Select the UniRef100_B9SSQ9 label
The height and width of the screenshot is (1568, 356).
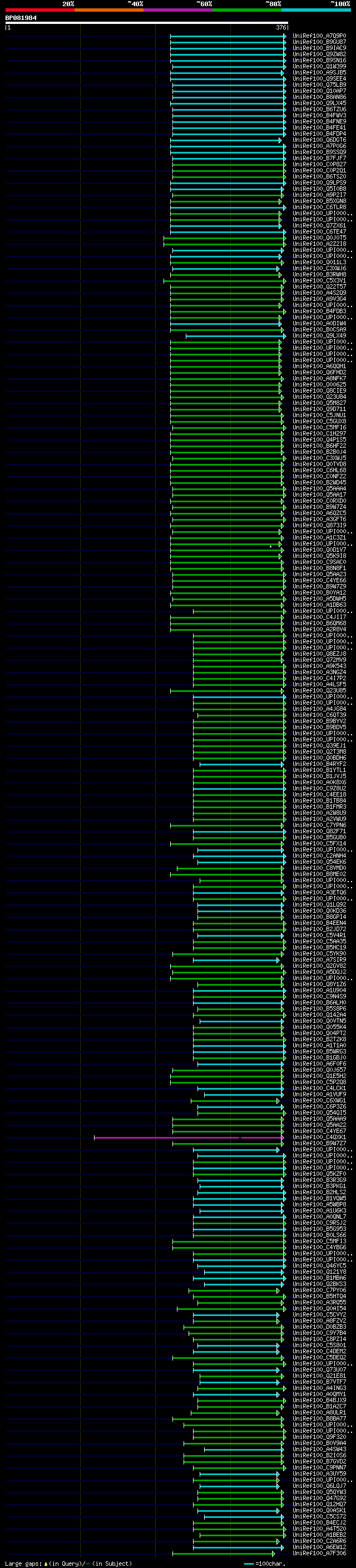click(319, 152)
